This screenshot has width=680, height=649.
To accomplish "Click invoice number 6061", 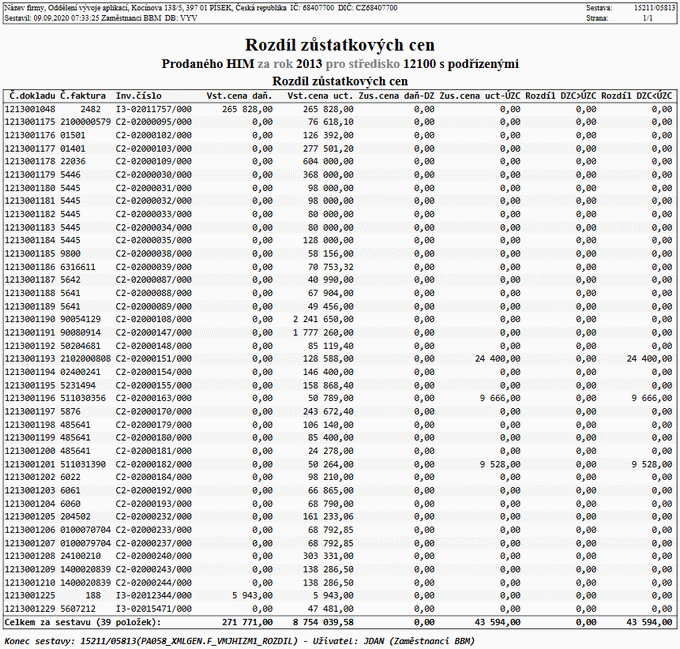I will pyautogui.click(x=70, y=490).
